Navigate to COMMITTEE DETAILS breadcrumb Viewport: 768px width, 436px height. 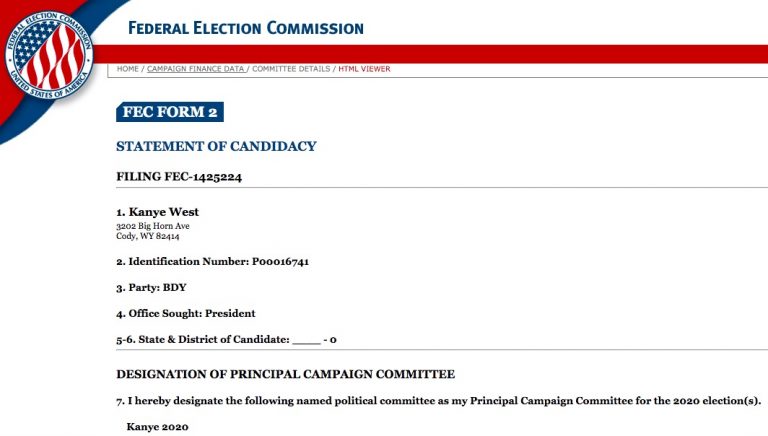(x=291, y=69)
